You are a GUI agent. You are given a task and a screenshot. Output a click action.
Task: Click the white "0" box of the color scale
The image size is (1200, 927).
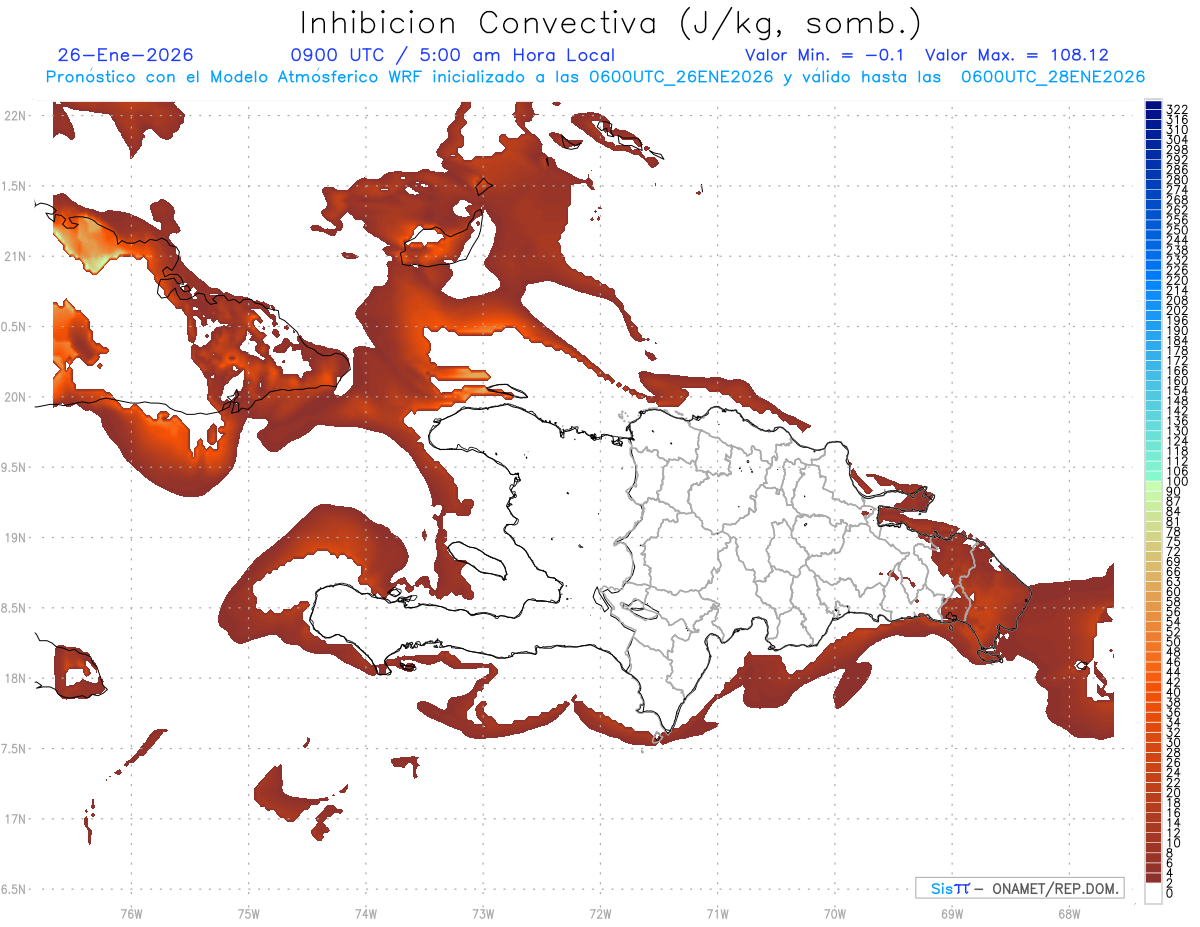[x=1153, y=893]
